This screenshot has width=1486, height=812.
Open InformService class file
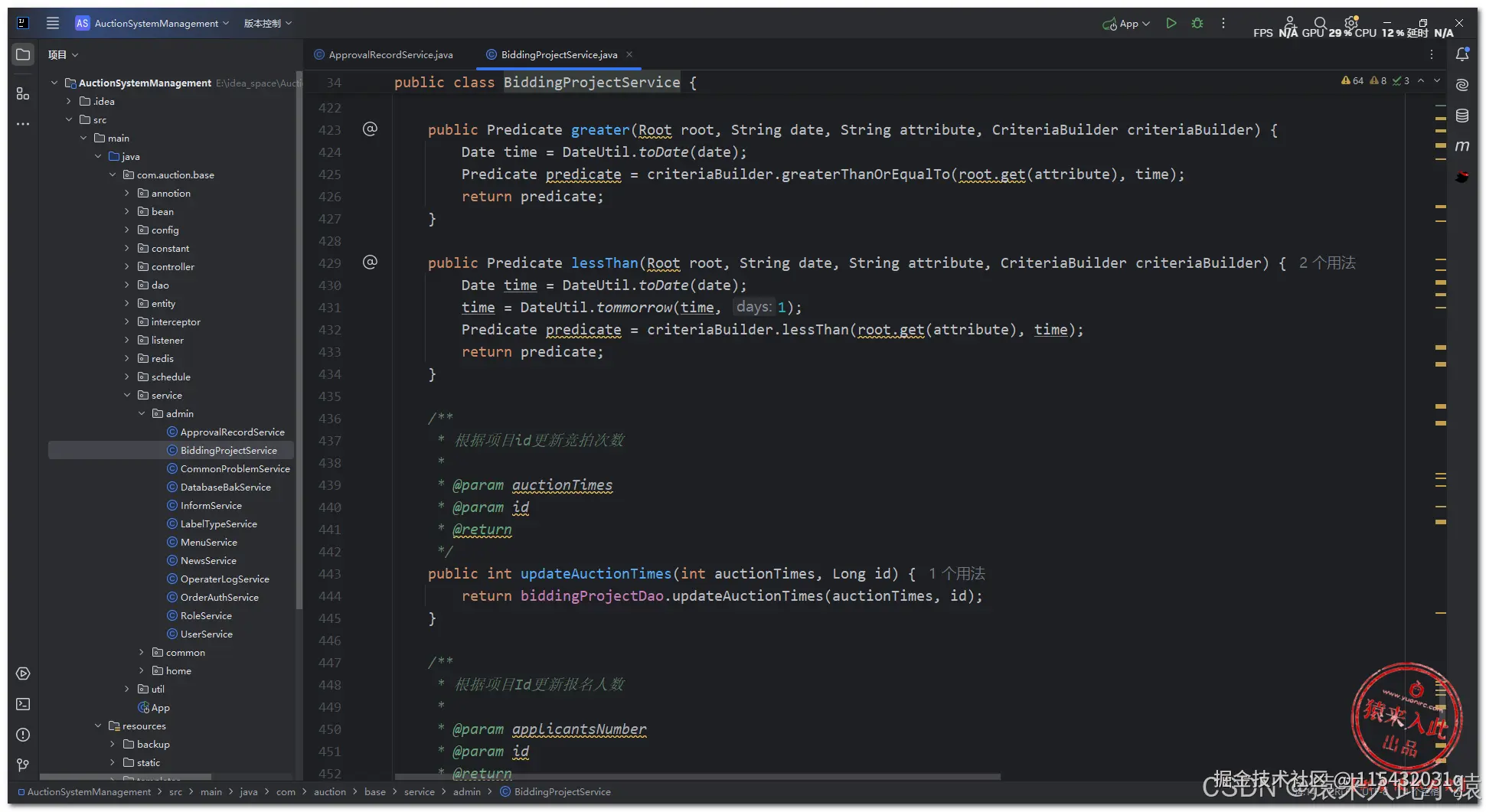coord(211,505)
